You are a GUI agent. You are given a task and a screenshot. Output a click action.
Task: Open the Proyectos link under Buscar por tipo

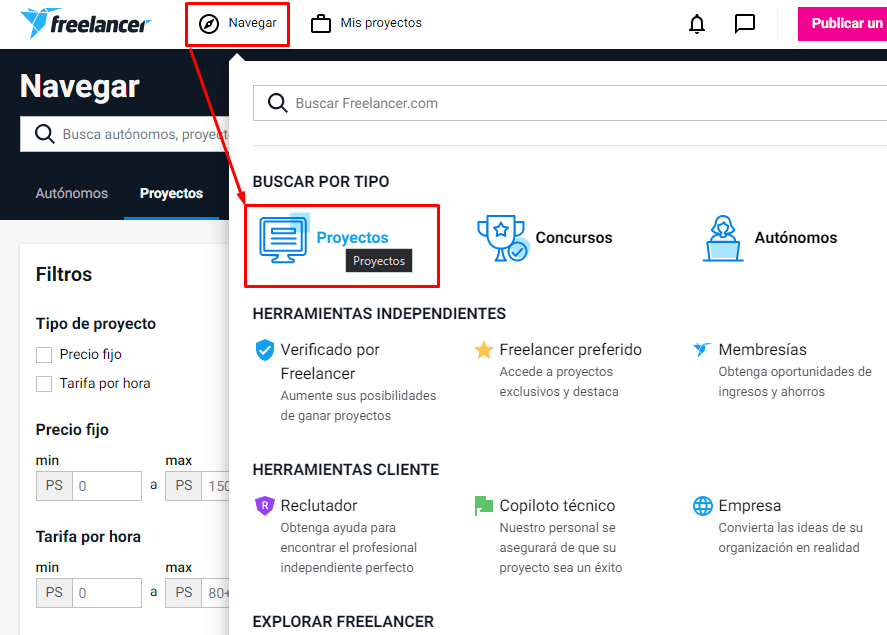[352, 237]
